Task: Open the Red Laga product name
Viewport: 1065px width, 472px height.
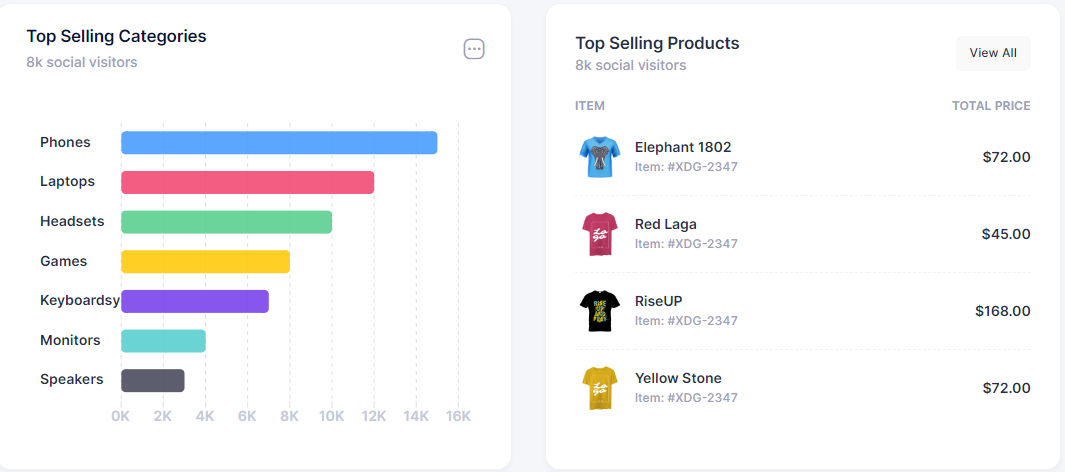Action: coord(665,224)
